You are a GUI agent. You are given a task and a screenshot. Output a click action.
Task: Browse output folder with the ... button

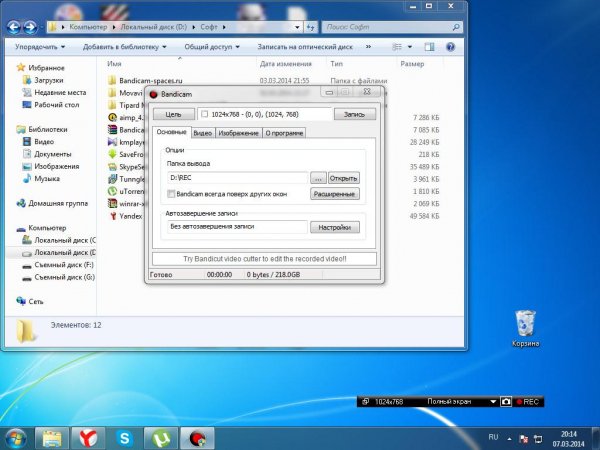point(318,178)
